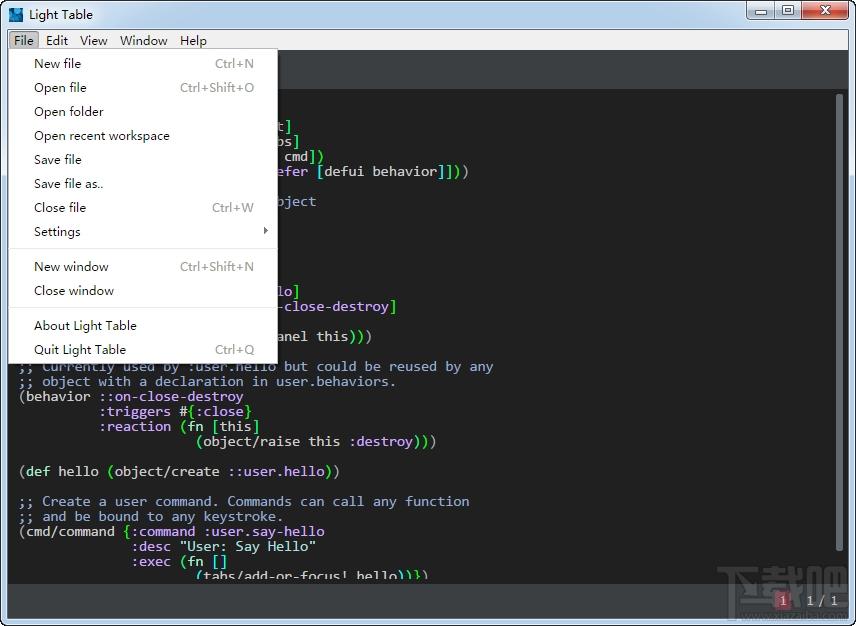Image resolution: width=856 pixels, height=626 pixels.
Task: Click the red error count badge in status bar
Action: click(x=782, y=600)
